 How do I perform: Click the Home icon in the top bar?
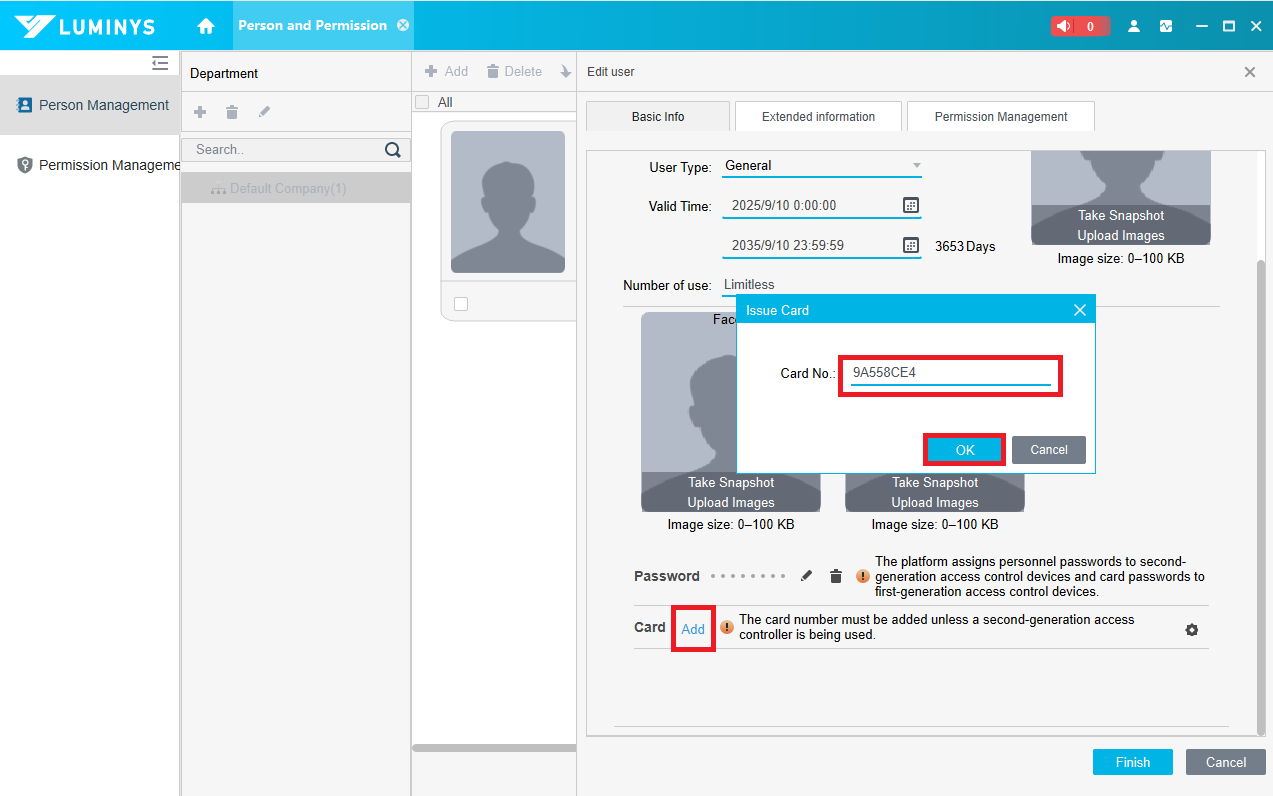tap(206, 26)
